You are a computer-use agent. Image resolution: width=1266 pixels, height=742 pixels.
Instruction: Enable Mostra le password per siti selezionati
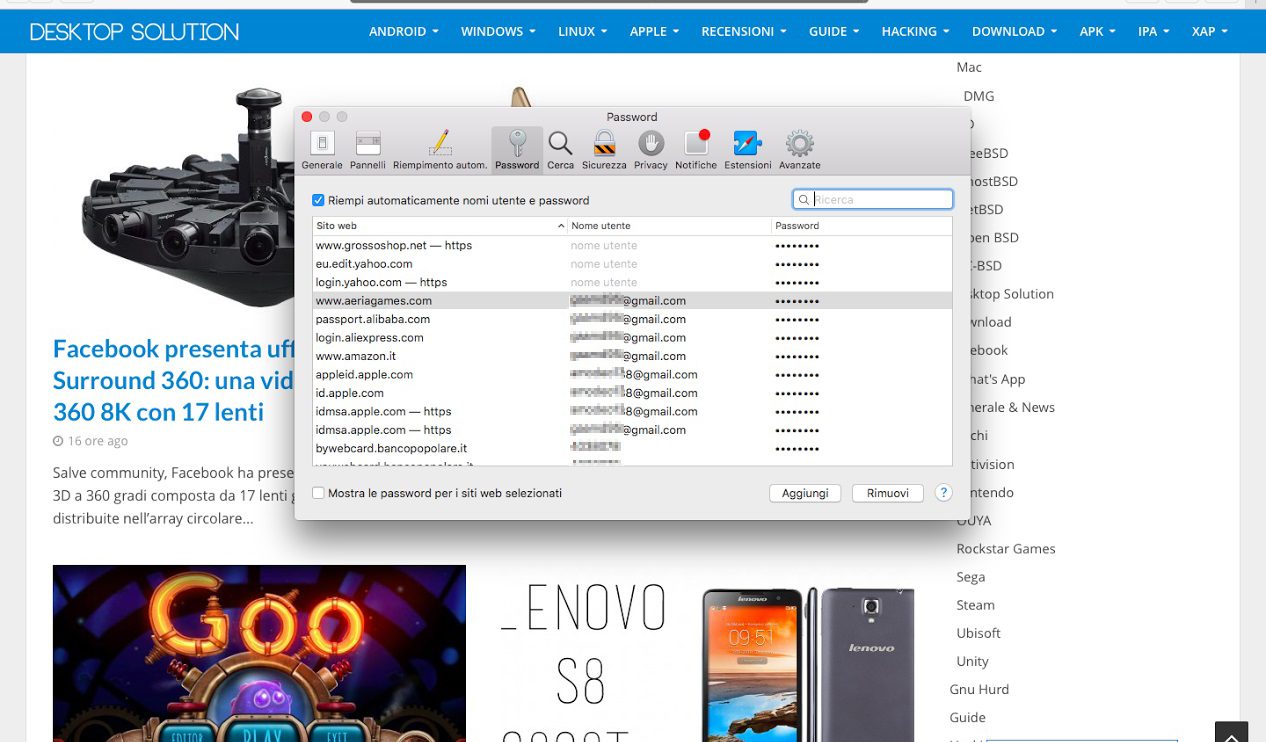pyautogui.click(x=319, y=493)
